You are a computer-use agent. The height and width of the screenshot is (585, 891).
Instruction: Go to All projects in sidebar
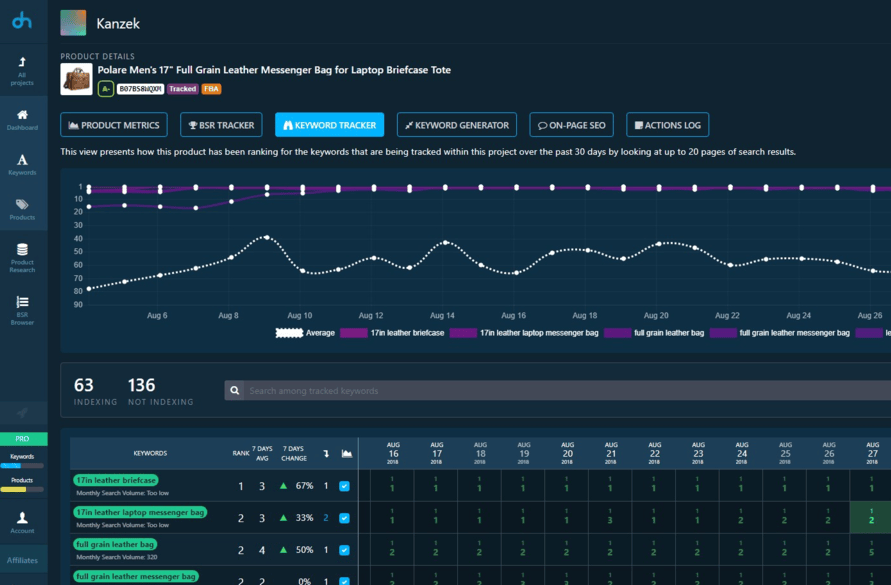[22, 71]
